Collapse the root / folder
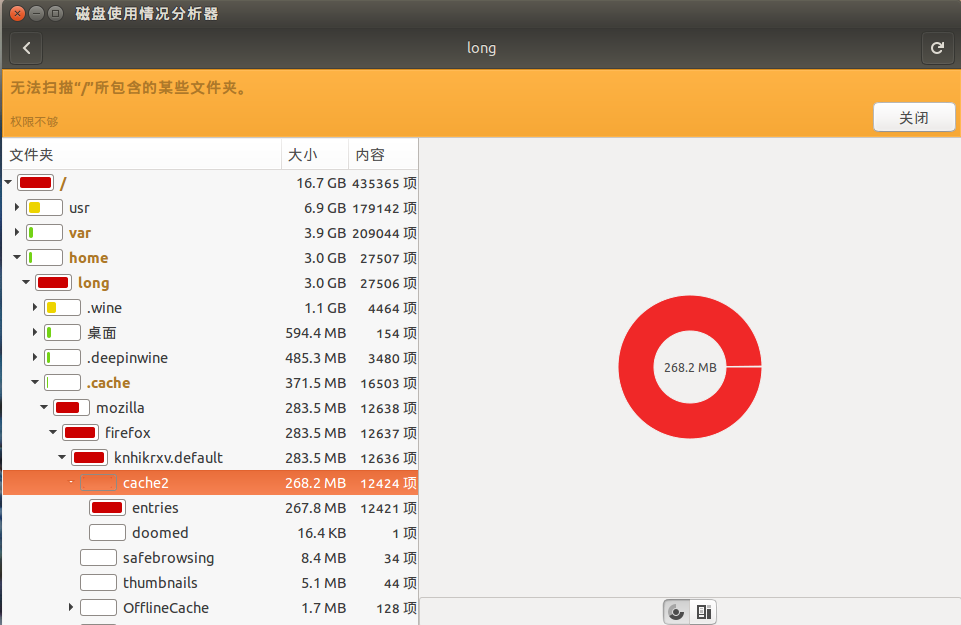The height and width of the screenshot is (625, 961). pyautogui.click(x=8, y=183)
